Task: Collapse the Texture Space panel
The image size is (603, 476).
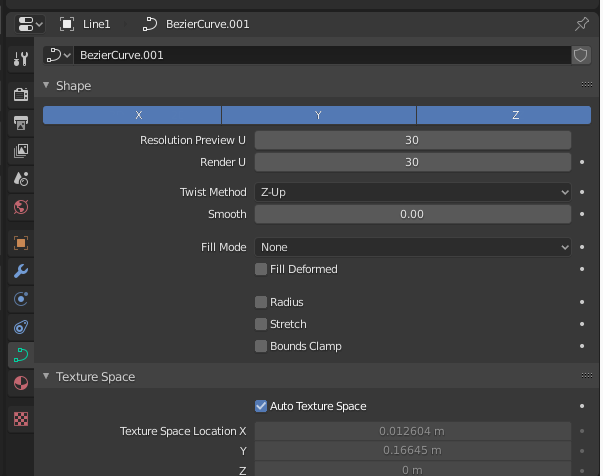Action: (x=46, y=376)
